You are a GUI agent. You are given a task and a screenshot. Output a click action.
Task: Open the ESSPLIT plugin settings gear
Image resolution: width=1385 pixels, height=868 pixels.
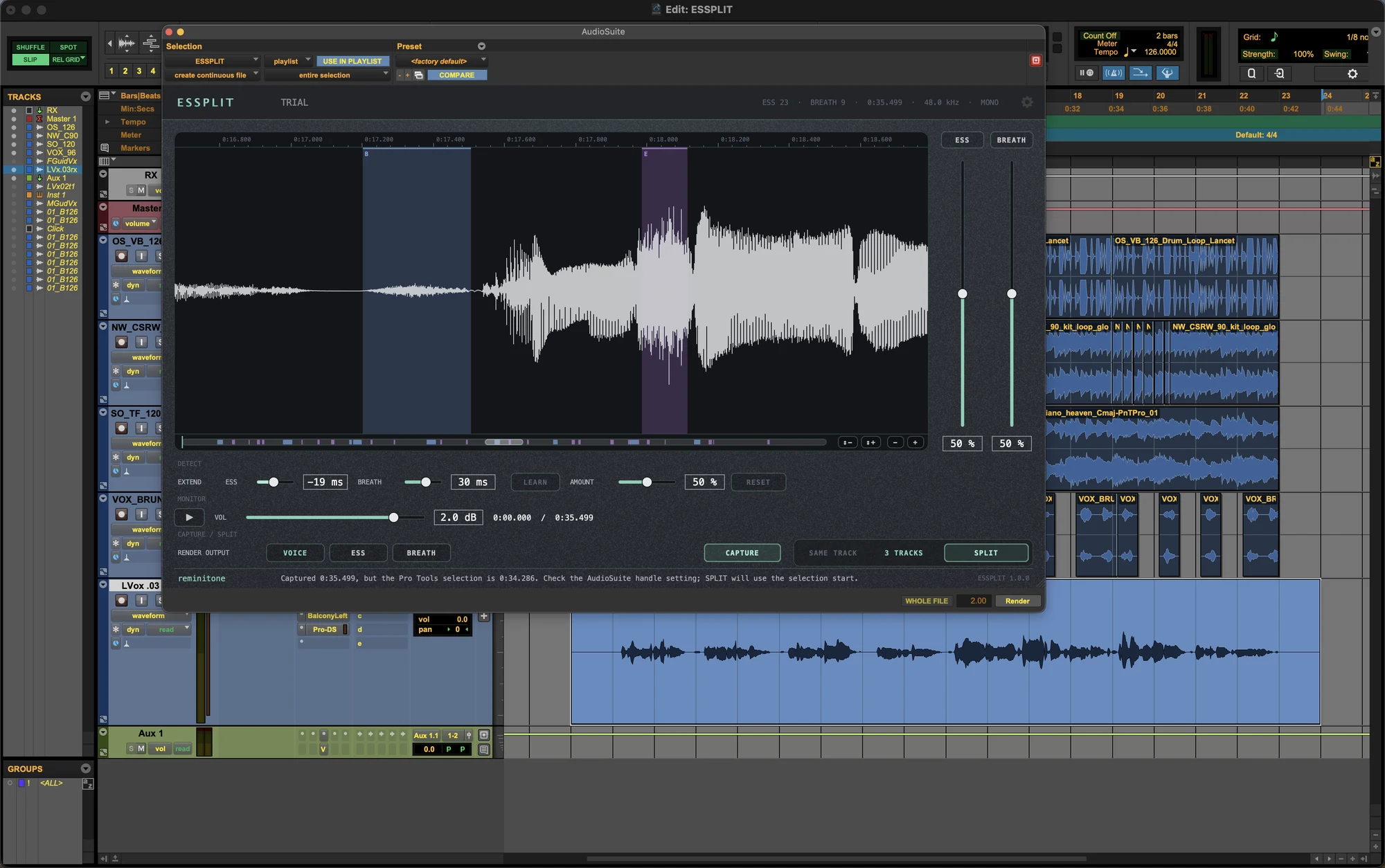coord(1027,102)
